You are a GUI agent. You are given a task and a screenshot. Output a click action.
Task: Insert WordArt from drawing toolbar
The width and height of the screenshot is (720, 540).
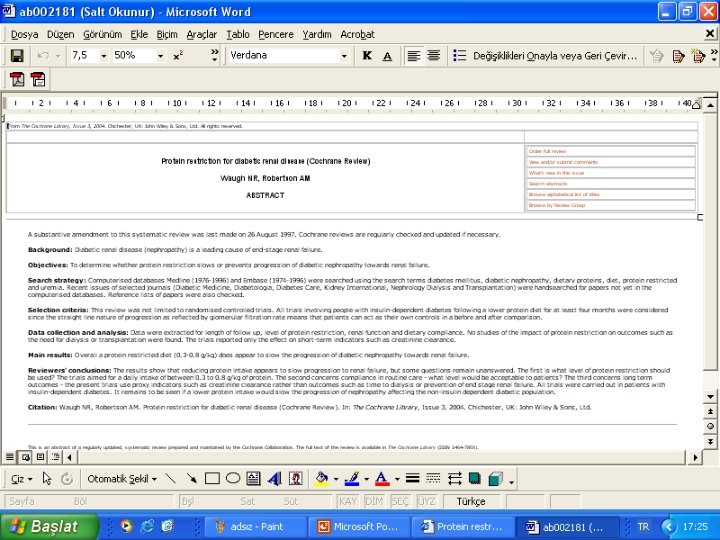(274, 478)
